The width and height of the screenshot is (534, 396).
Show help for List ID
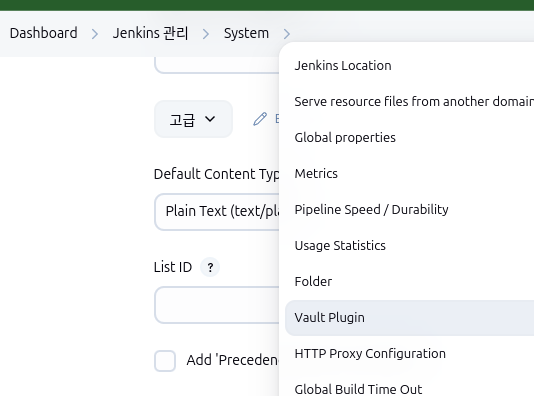tap(210, 267)
